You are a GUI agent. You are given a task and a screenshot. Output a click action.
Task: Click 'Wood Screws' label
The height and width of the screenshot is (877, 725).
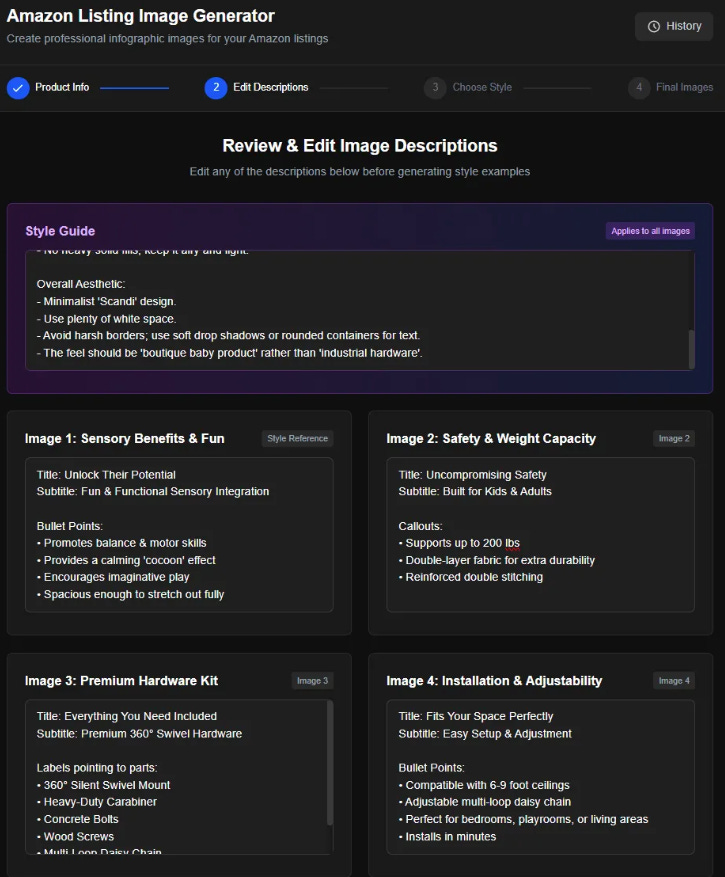(76, 837)
